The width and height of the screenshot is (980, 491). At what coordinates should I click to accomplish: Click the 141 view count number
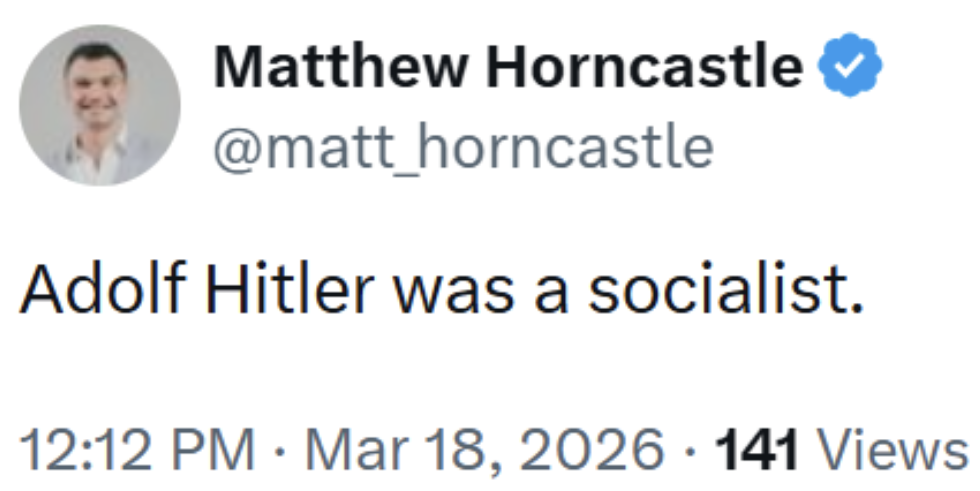click(x=757, y=451)
